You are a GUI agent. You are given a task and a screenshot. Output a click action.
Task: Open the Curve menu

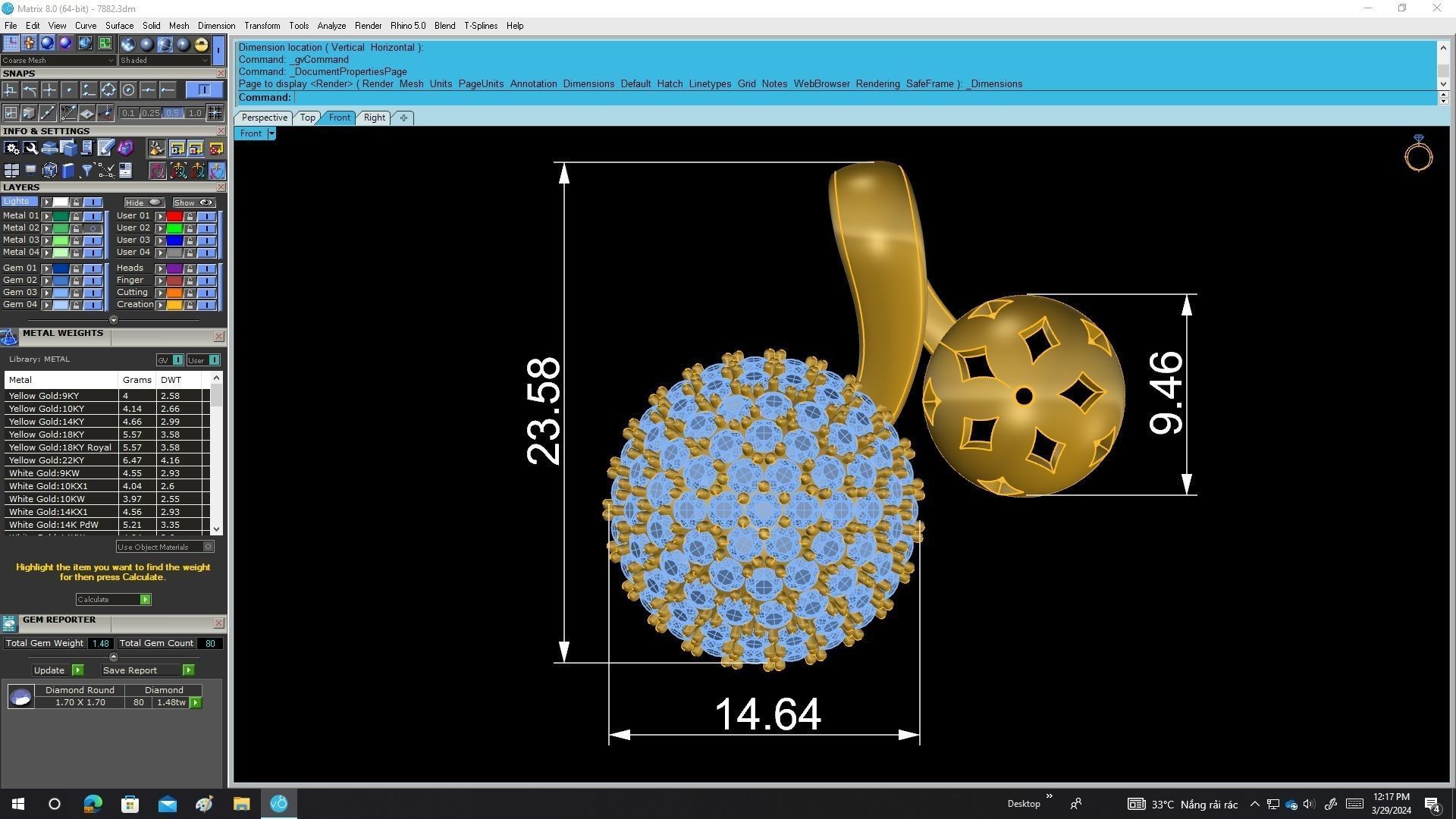pos(85,26)
